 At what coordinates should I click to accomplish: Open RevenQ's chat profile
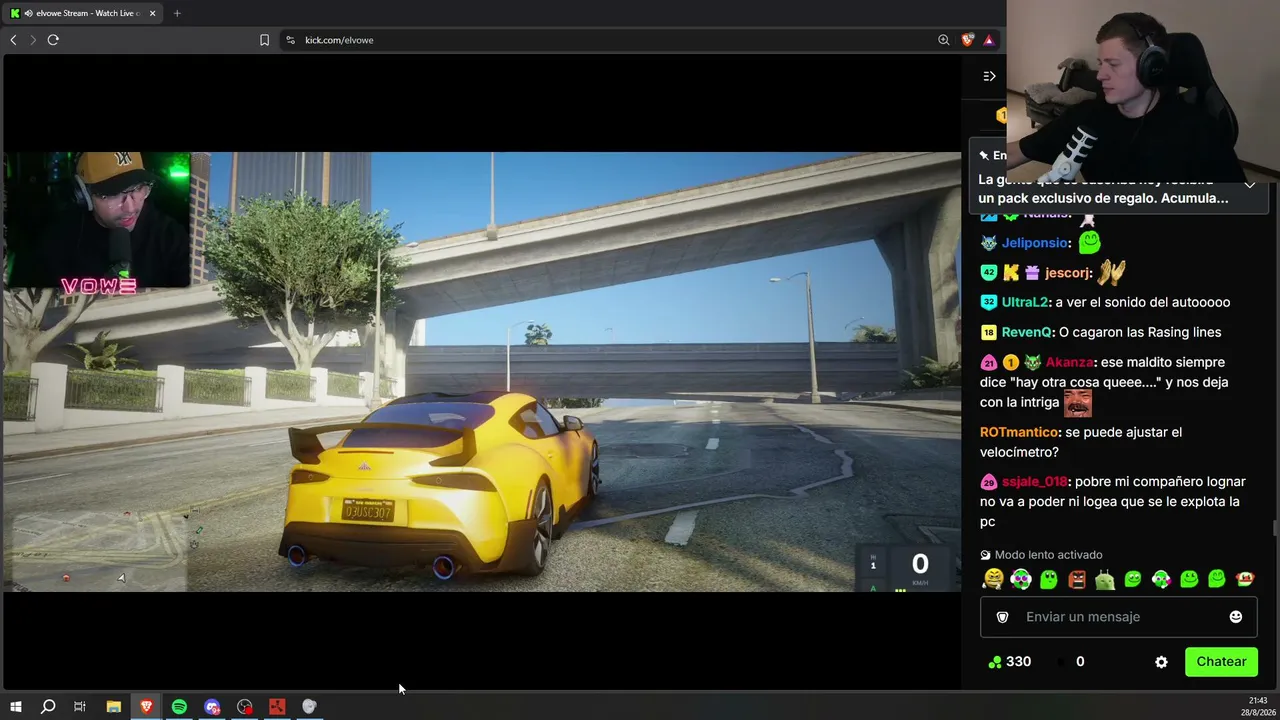[1026, 332]
